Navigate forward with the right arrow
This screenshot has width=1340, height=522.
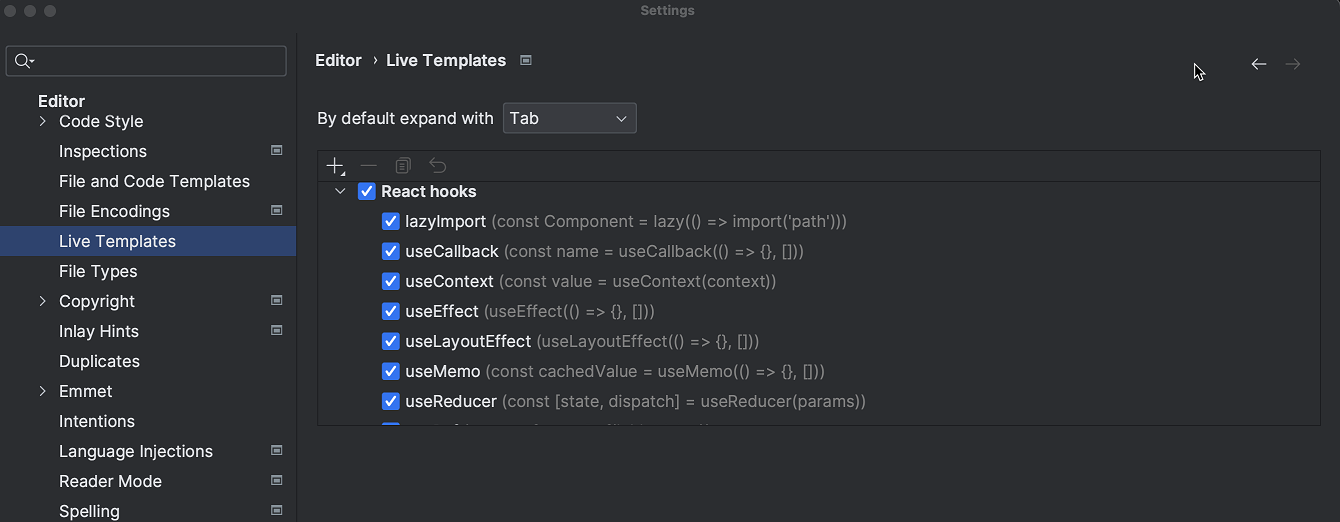[1293, 64]
